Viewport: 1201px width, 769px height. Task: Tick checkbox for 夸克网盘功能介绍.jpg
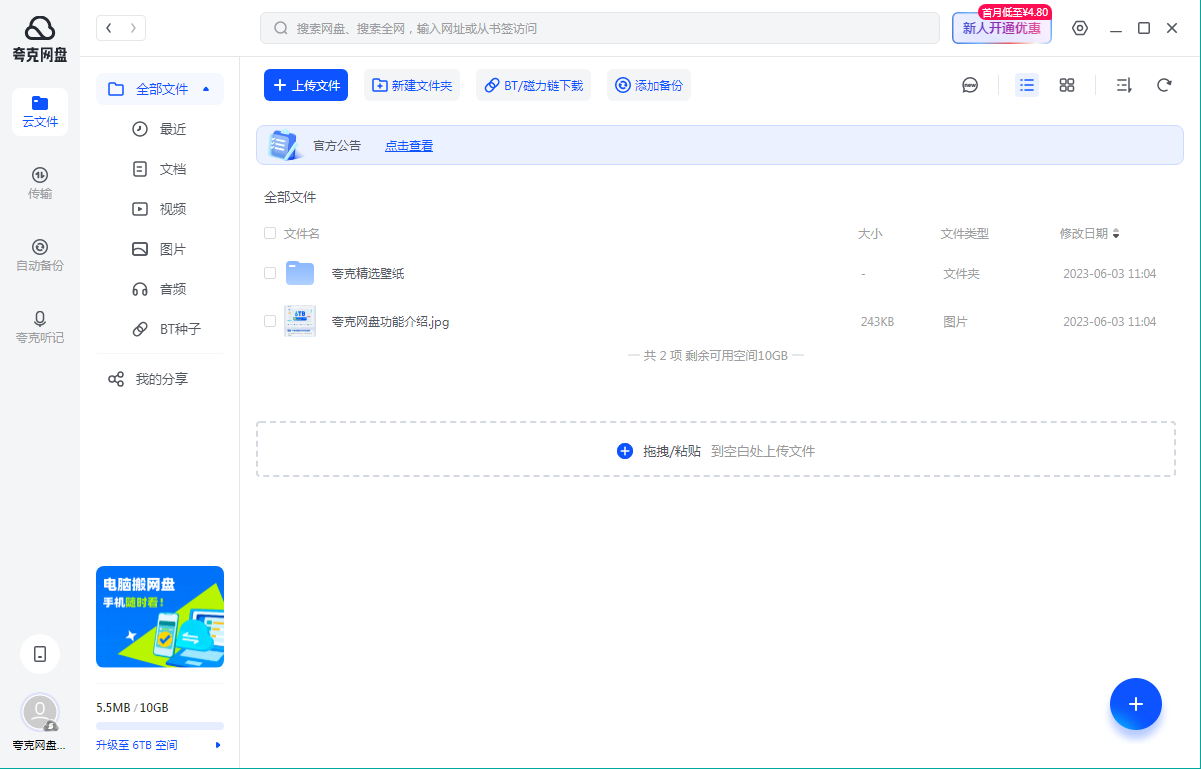click(270, 321)
